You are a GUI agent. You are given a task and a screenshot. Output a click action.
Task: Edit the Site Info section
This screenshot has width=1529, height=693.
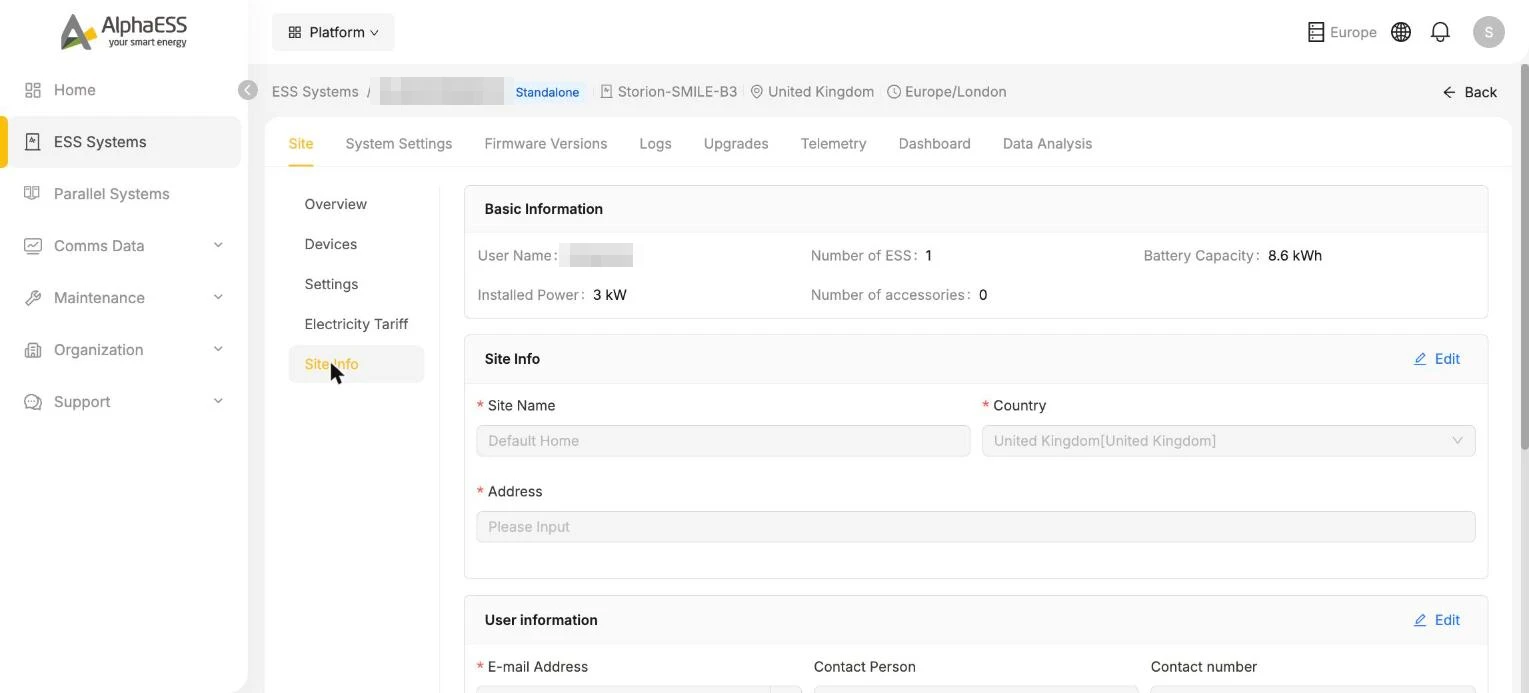(x=1437, y=359)
